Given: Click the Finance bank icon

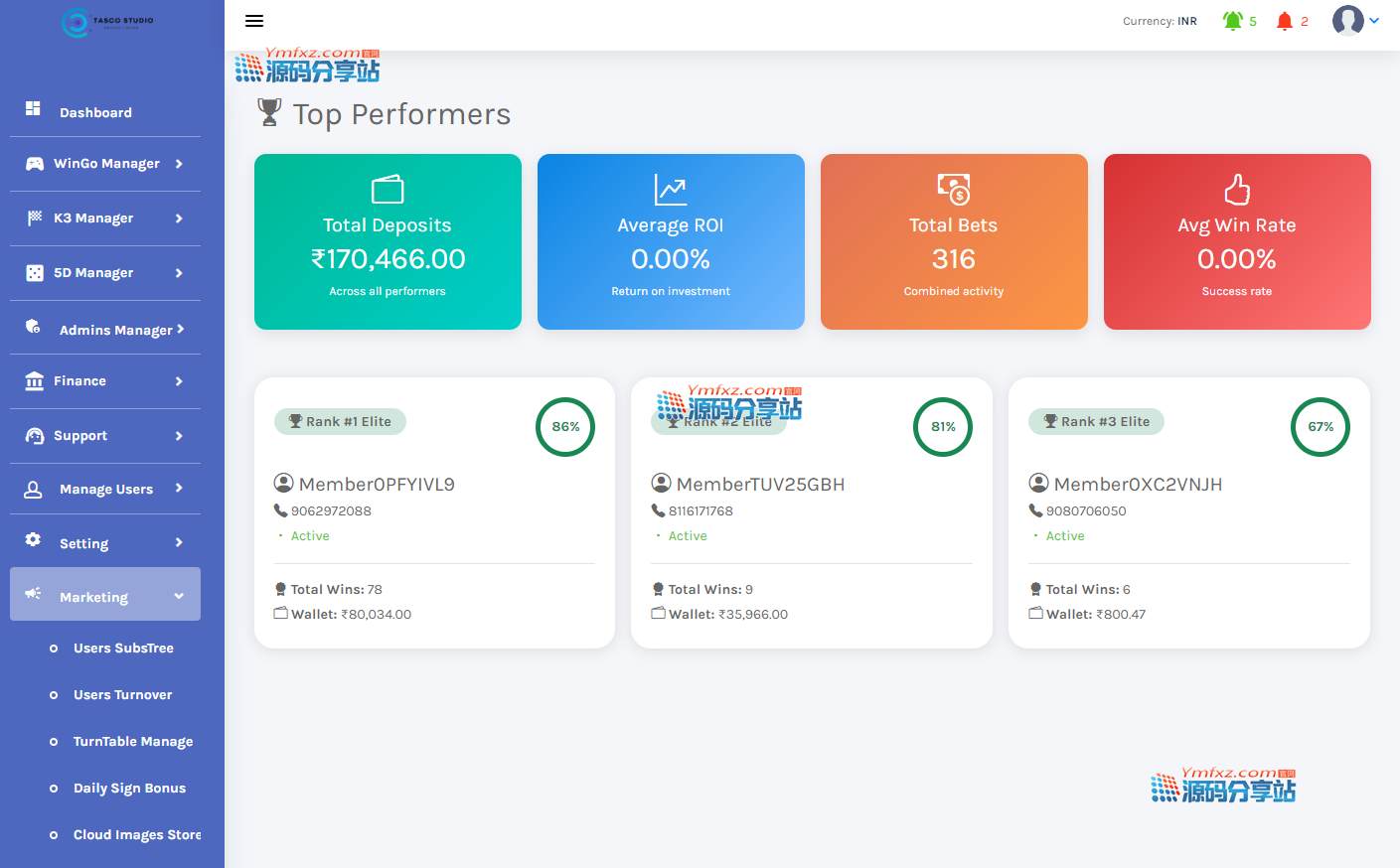Looking at the screenshot, I should [35, 381].
